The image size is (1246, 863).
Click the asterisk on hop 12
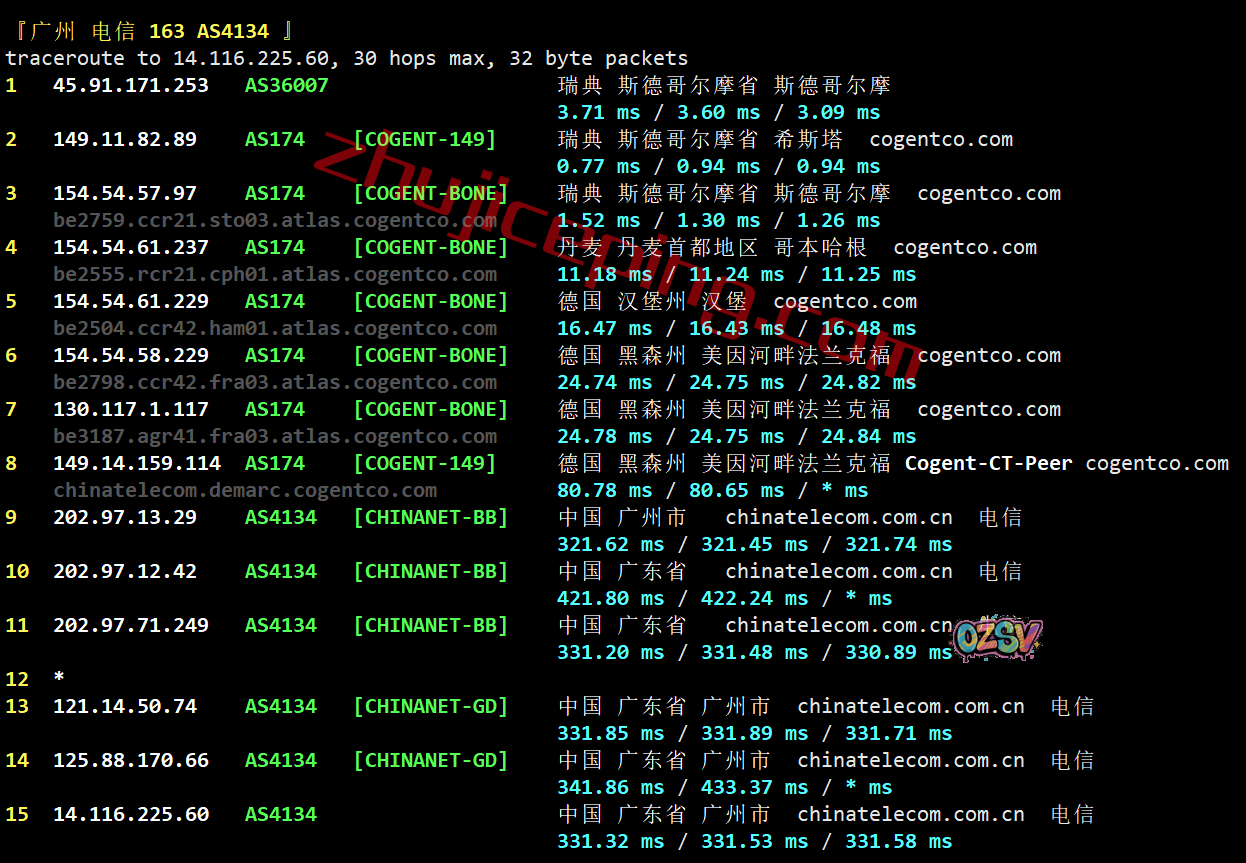(x=59, y=679)
